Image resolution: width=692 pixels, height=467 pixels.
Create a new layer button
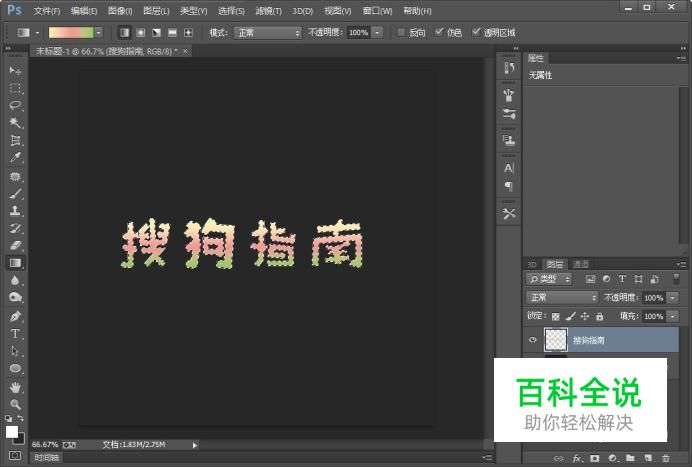[x=648, y=458]
